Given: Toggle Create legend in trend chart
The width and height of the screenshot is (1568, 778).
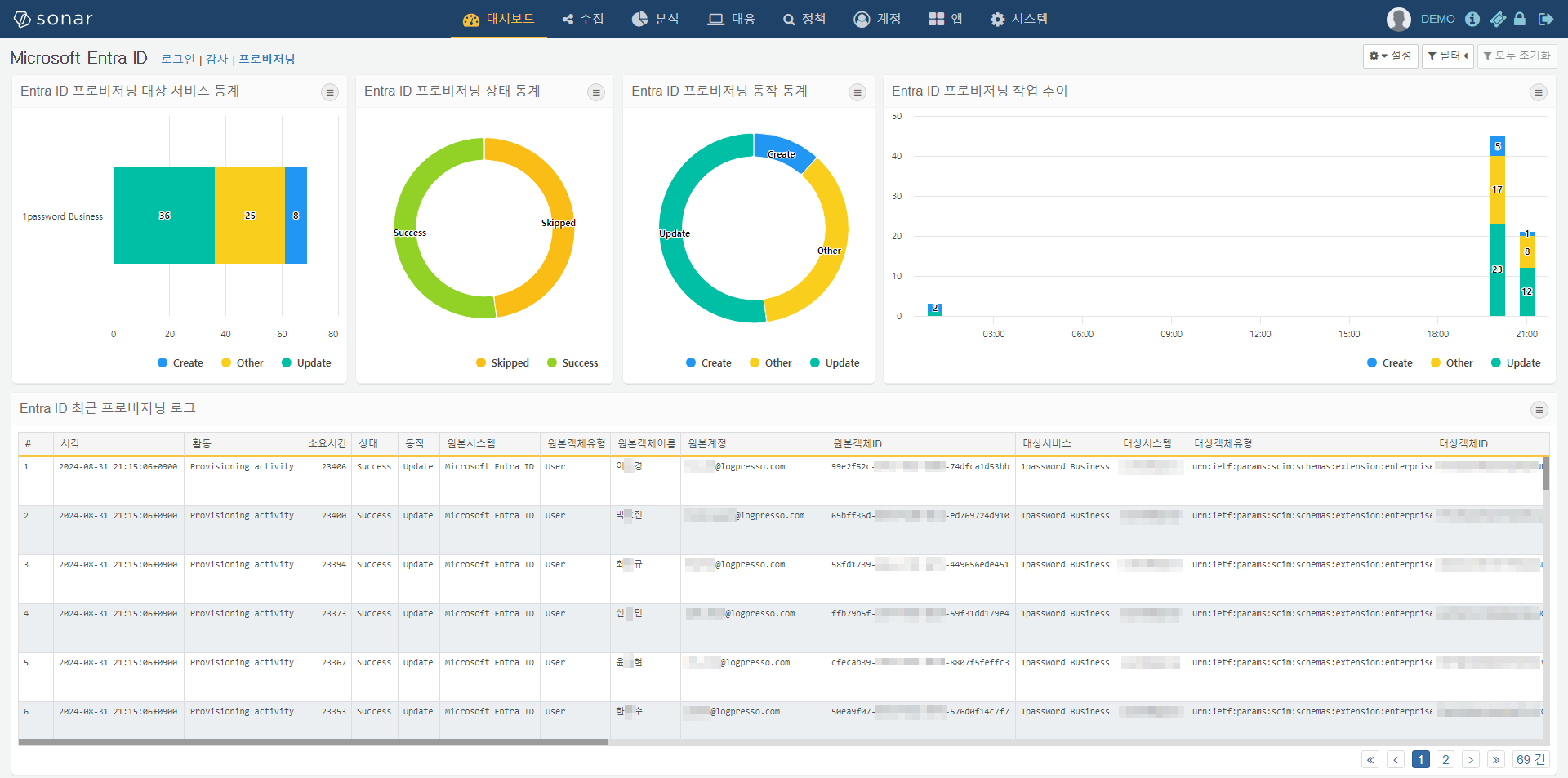Looking at the screenshot, I should coord(1389,362).
